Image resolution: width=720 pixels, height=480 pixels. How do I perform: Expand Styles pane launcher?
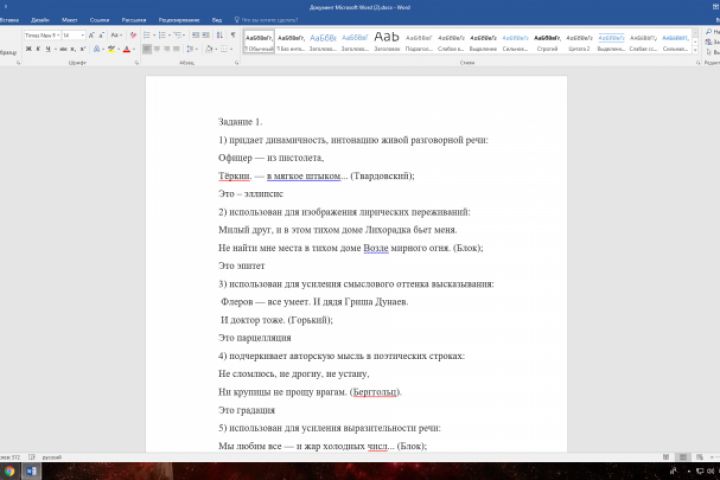[698, 62]
